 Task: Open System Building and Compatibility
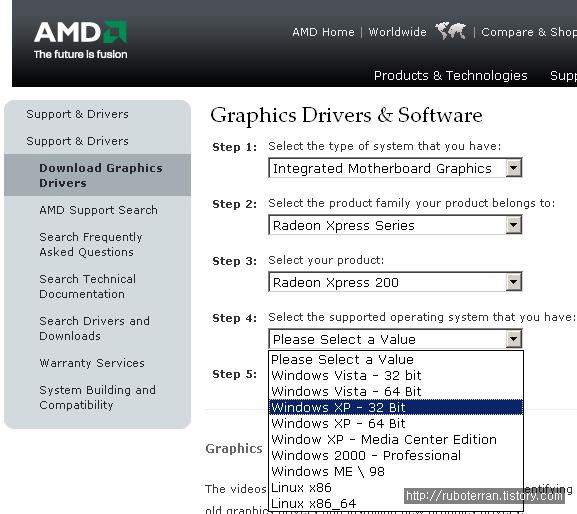[x=97, y=397]
